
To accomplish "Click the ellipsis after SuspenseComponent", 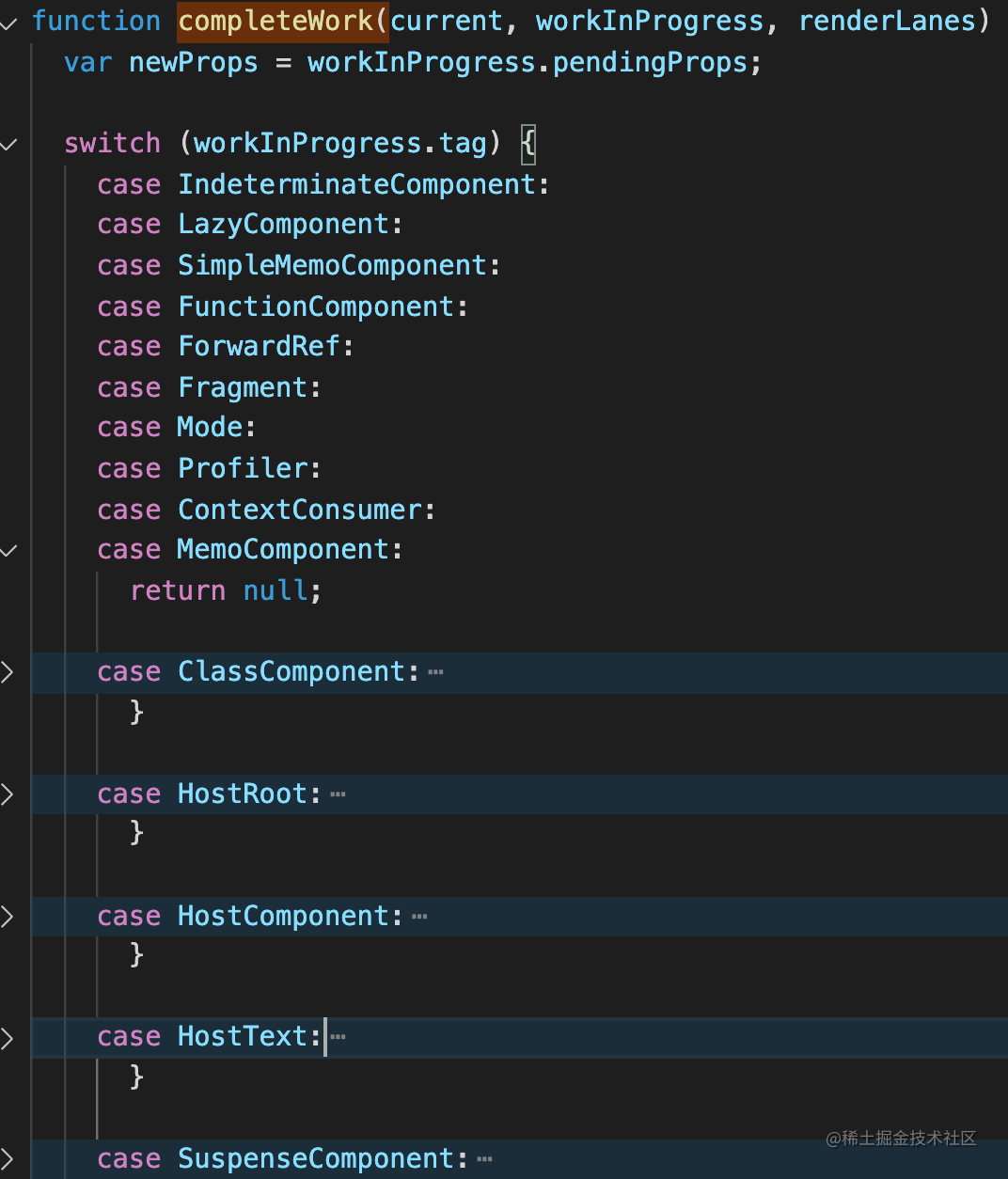I will point(484,1159).
